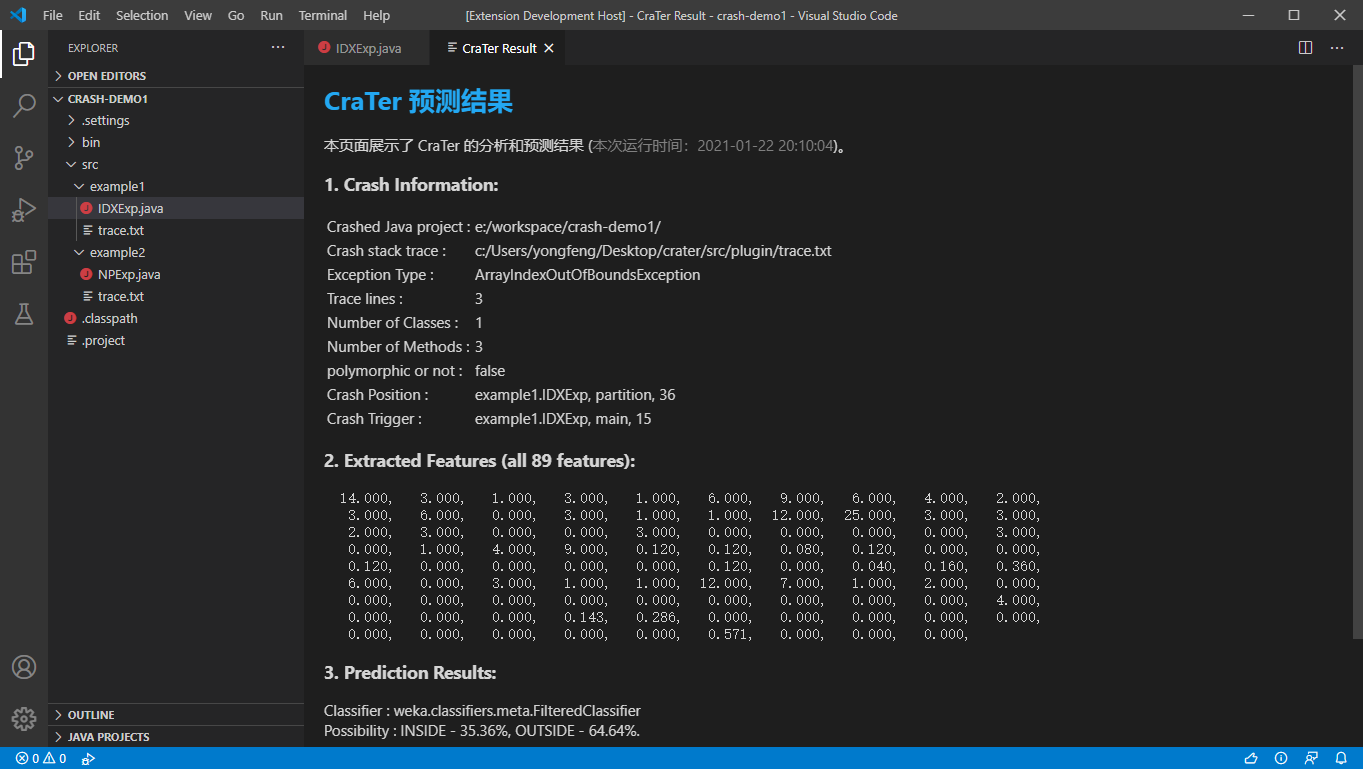Screen dimensions: 1363x769
Task: Click the crash stack trace path text
Action: [x=653, y=251]
